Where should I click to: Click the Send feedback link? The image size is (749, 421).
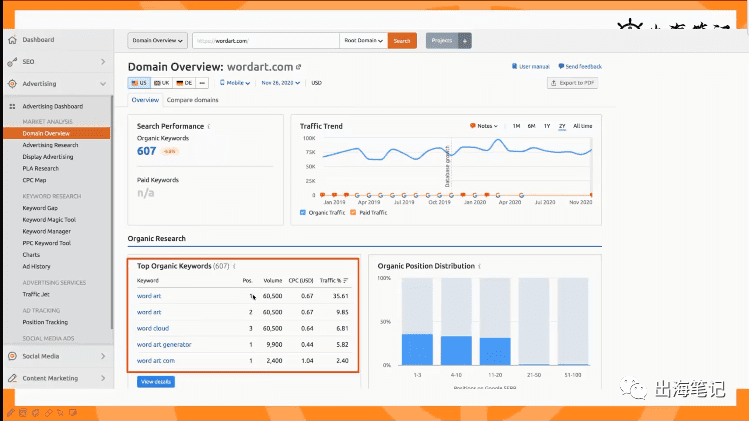click(x=583, y=66)
